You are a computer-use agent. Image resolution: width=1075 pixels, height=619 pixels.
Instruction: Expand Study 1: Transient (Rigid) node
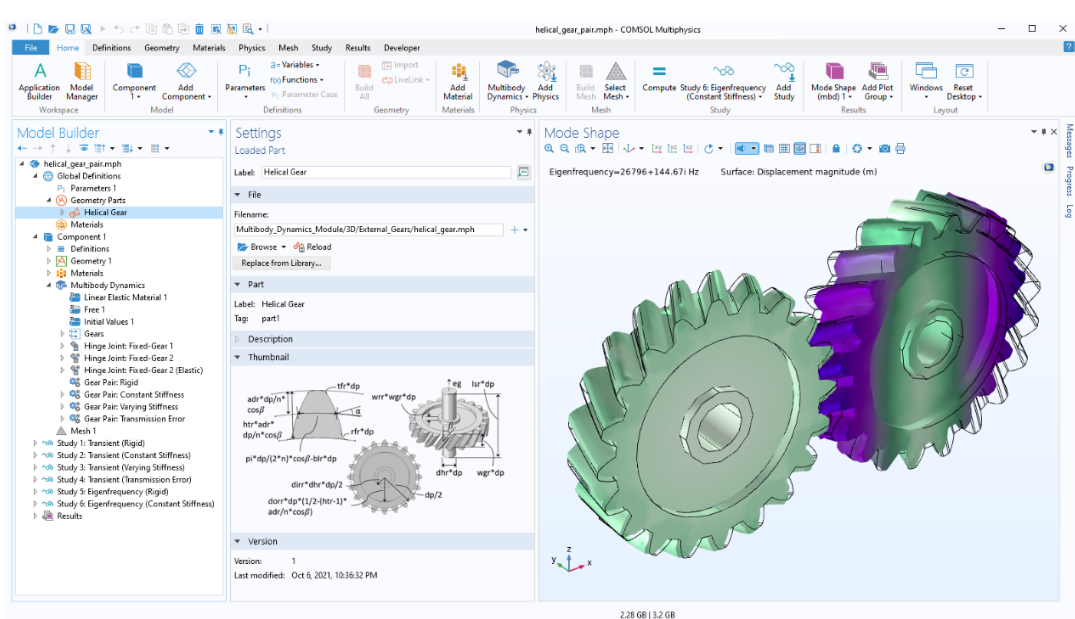[x=35, y=444]
